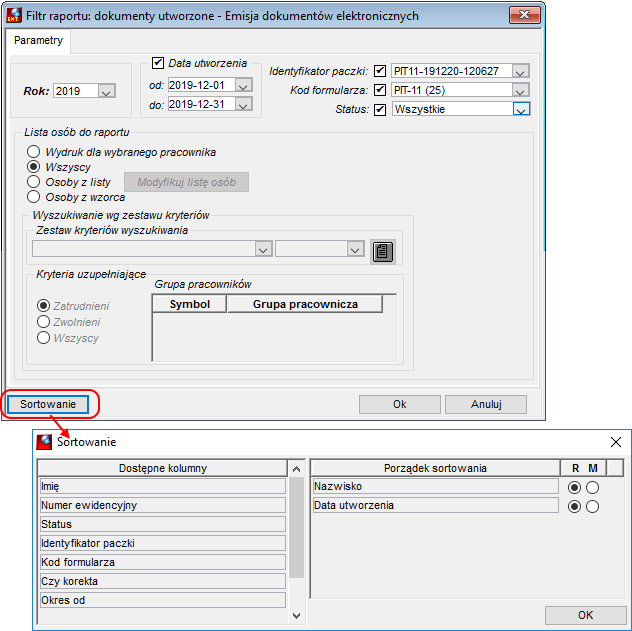Toggle the Status filter checkbox
The image size is (632, 631).
click(x=380, y=109)
